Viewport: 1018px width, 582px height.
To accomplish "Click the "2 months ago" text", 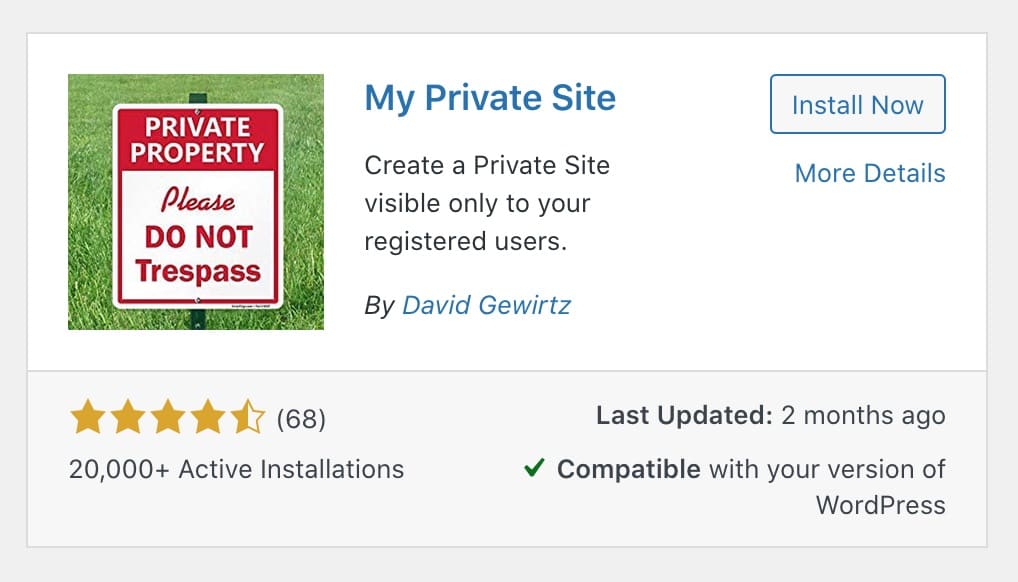I will pyautogui.click(x=863, y=416).
